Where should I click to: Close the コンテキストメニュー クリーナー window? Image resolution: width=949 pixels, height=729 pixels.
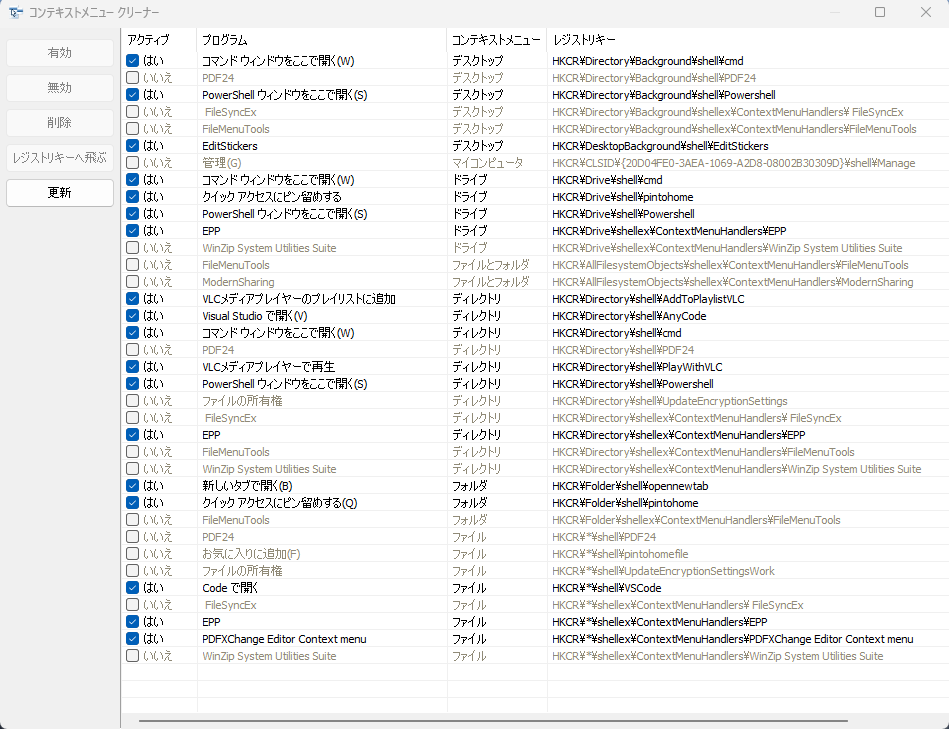[925, 12]
